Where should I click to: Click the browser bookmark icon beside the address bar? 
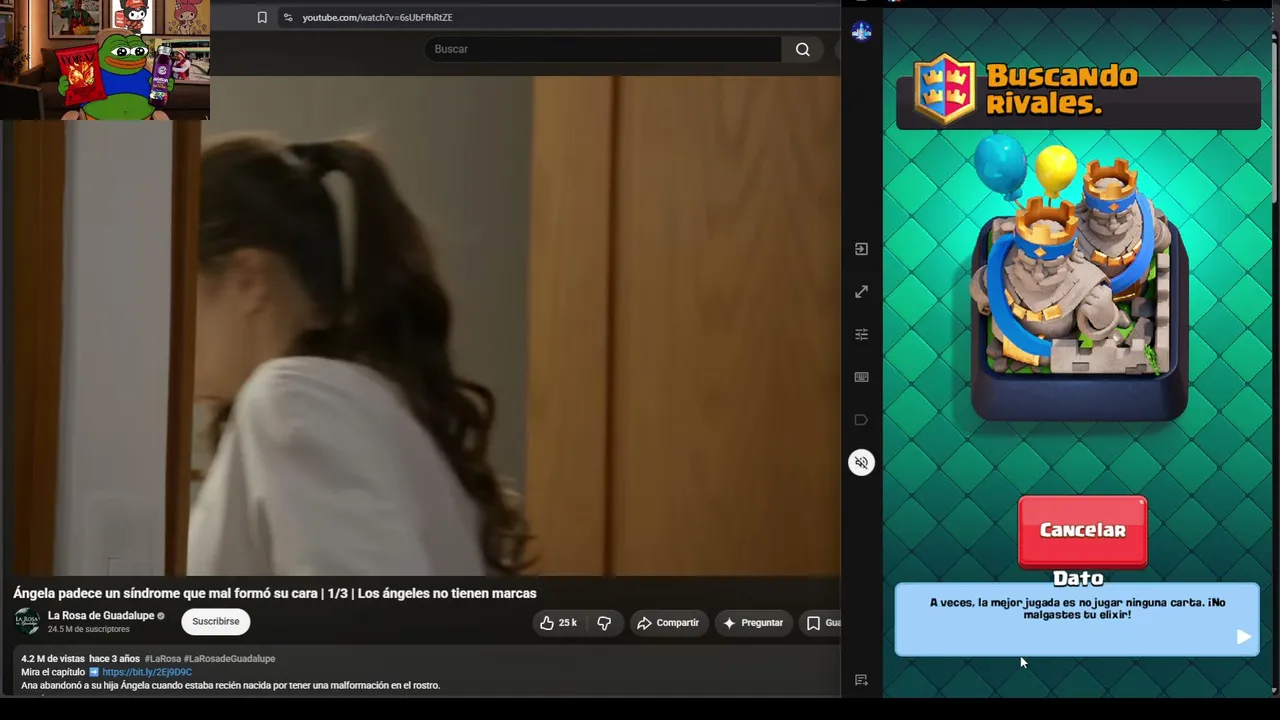262,17
